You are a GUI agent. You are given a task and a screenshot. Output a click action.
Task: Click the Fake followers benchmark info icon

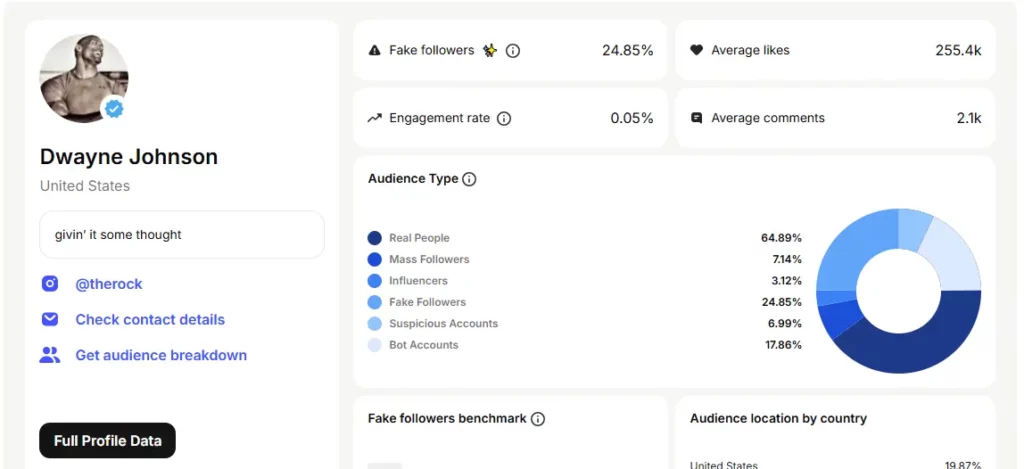[x=537, y=419]
